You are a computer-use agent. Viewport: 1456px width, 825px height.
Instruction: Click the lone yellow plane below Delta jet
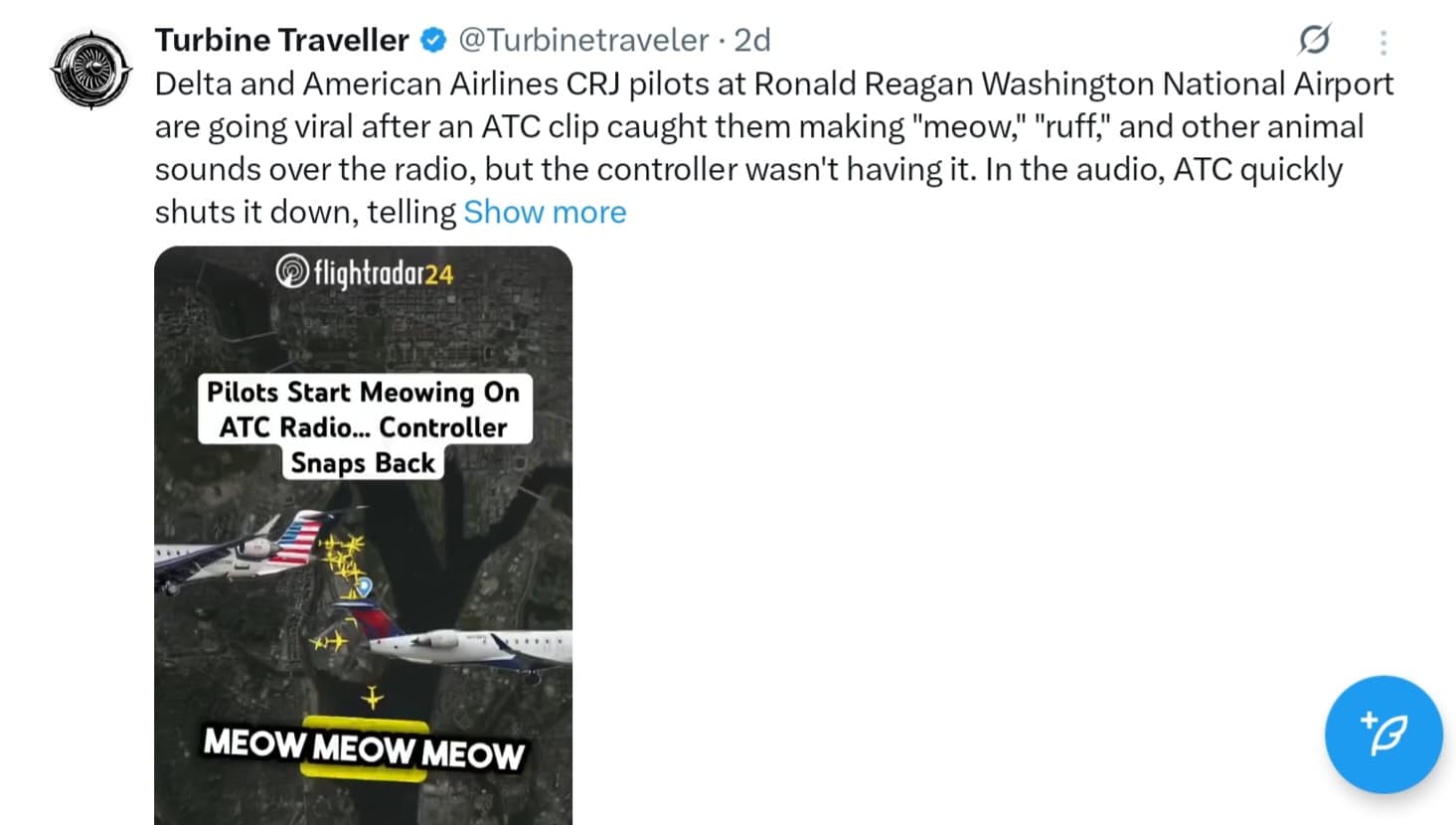pos(373,697)
